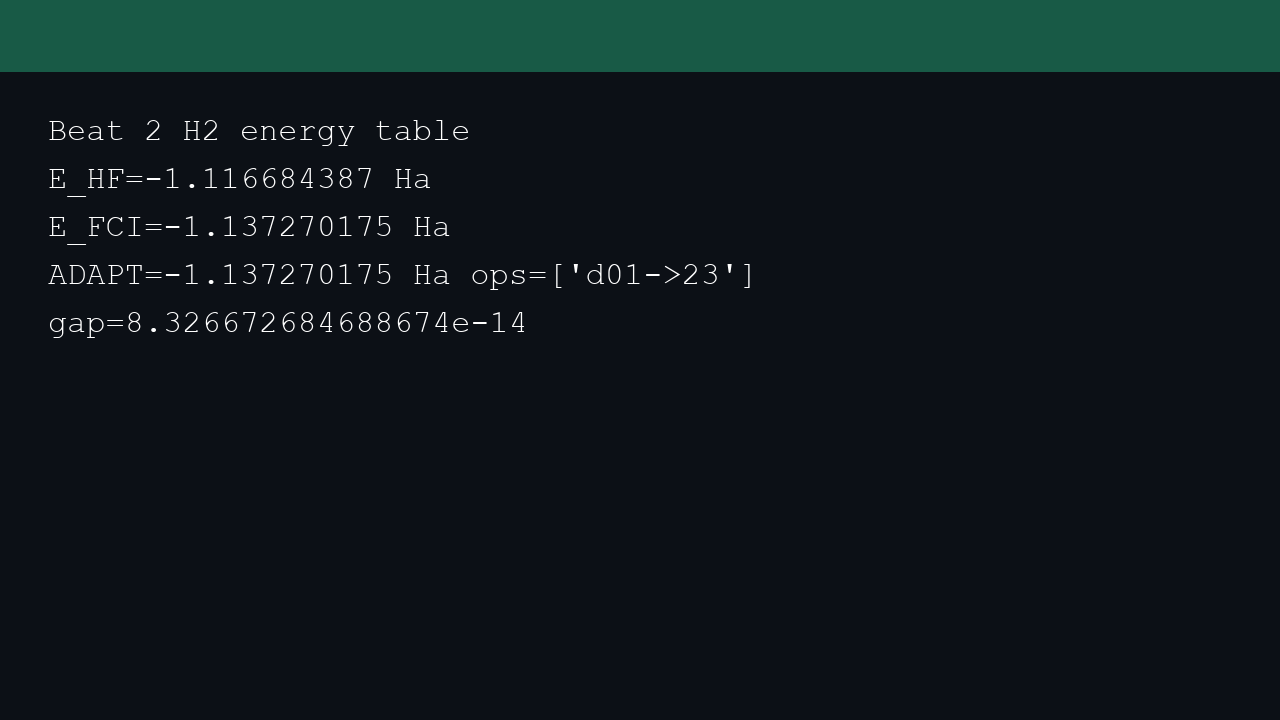1280x720 pixels.
Task: Click the word "table" in the title
Action: (422, 131)
